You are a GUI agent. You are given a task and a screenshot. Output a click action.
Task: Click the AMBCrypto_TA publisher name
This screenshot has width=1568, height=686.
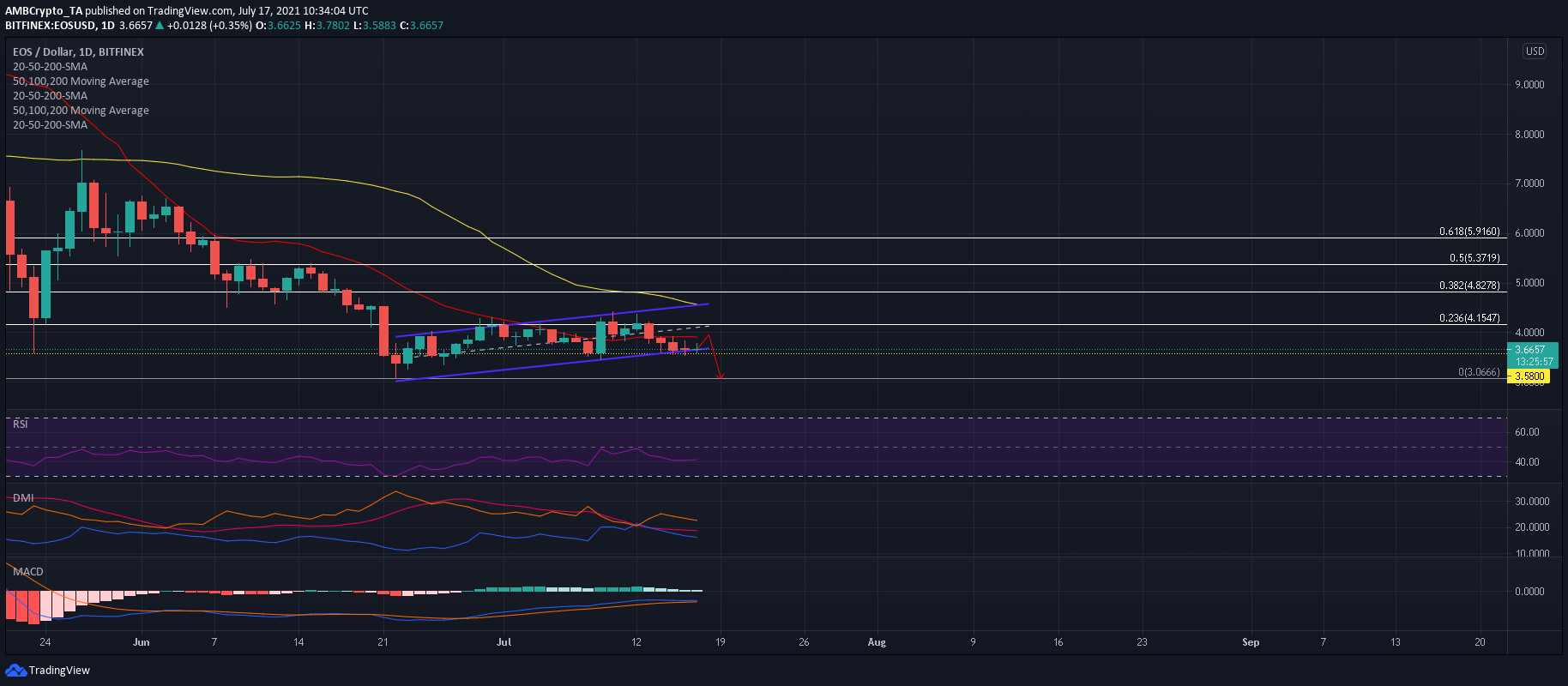(44, 11)
